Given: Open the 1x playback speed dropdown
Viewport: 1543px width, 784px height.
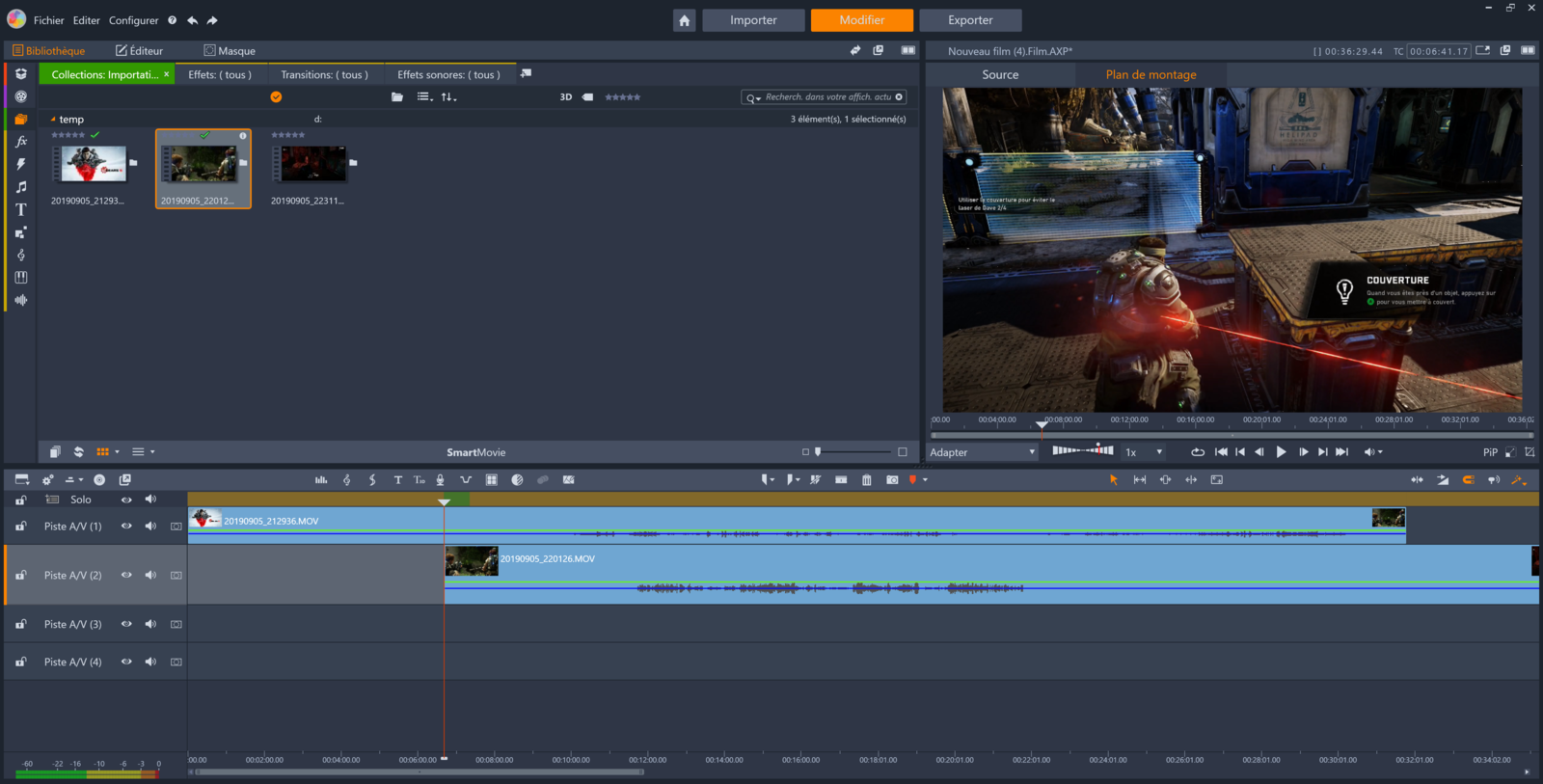Looking at the screenshot, I should (1144, 452).
